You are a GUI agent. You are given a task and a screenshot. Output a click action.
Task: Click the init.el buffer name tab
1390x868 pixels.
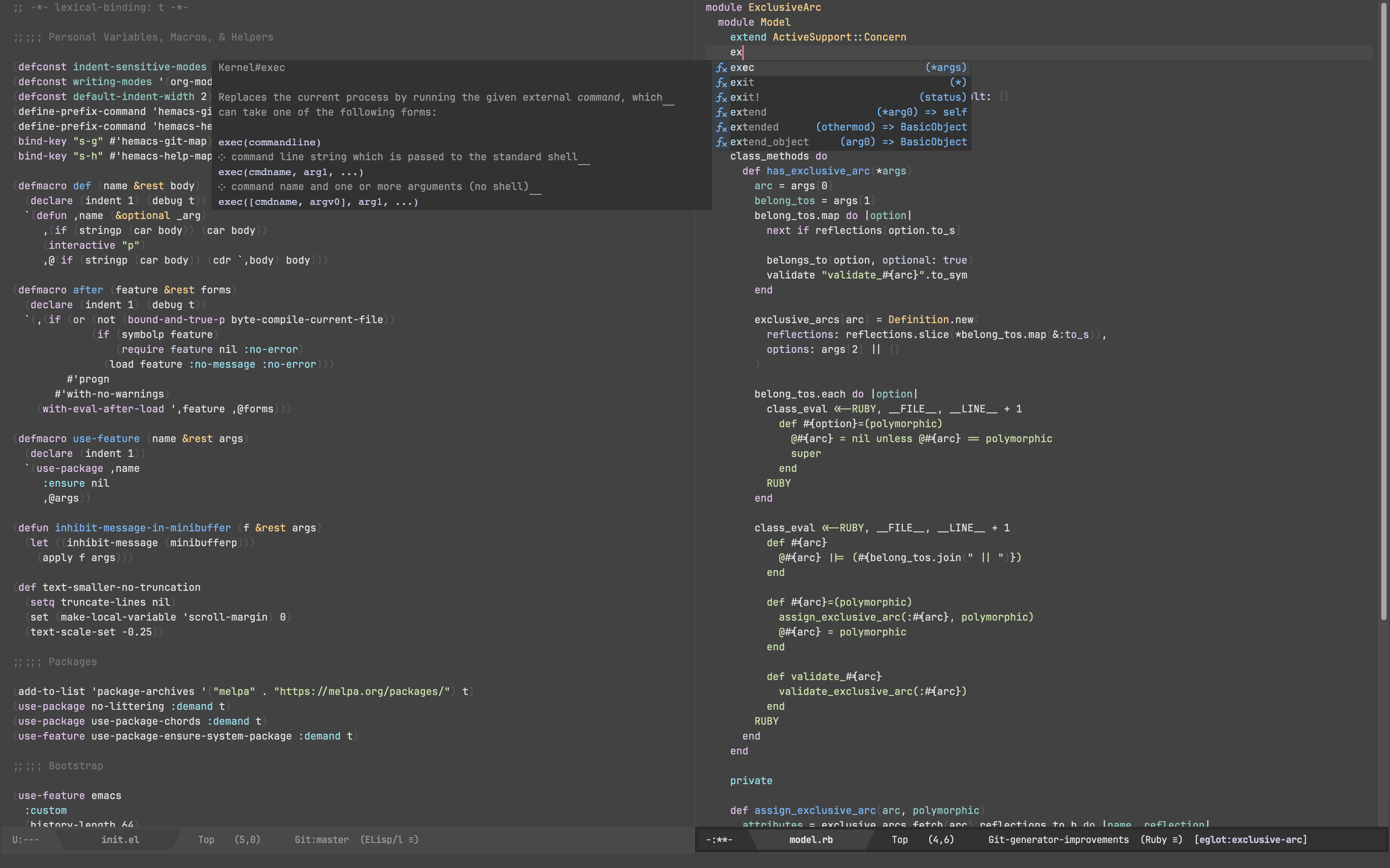click(x=120, y=839)
